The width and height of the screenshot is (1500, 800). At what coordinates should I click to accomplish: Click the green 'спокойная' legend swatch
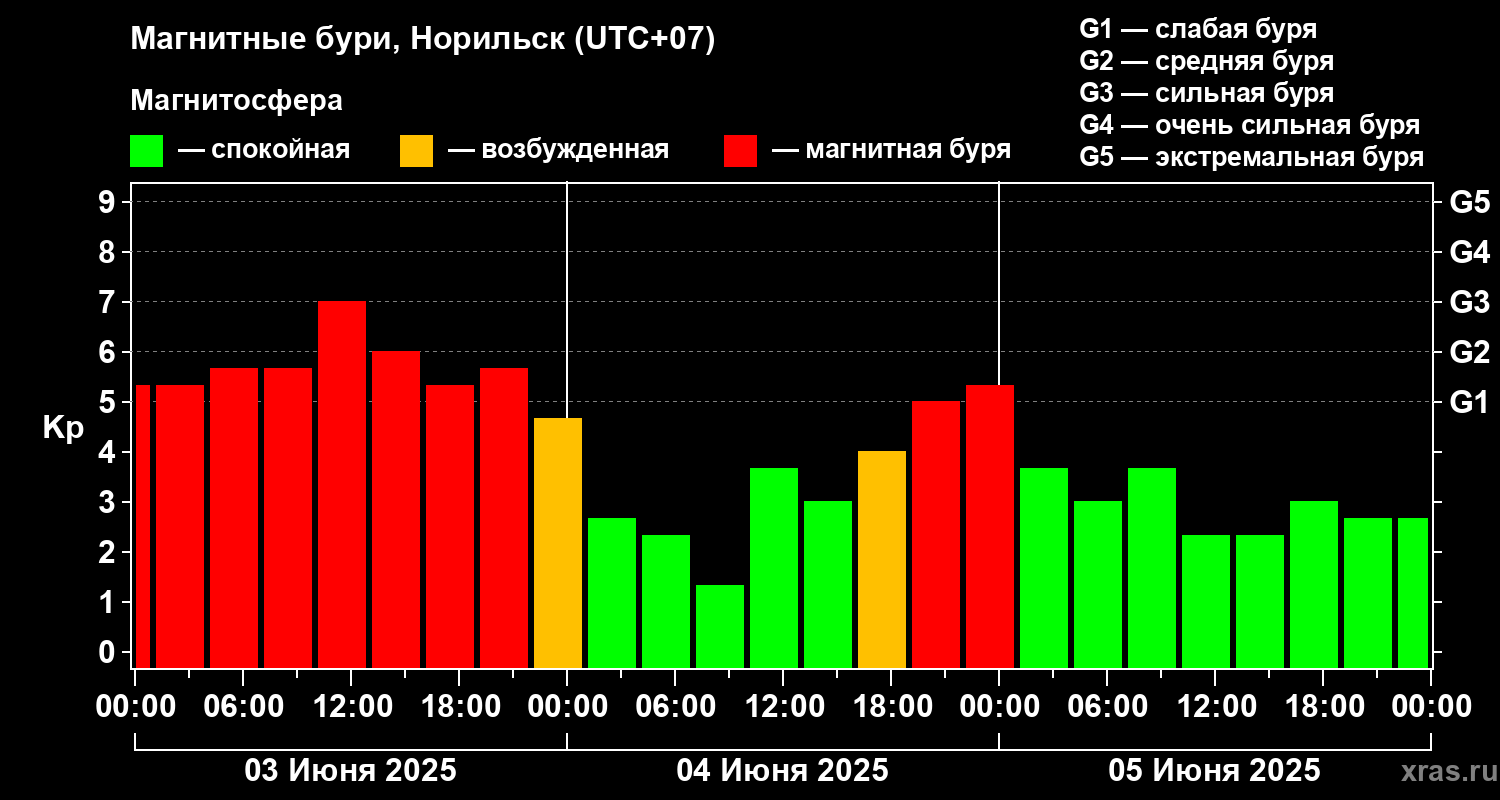tap(146, 151)
